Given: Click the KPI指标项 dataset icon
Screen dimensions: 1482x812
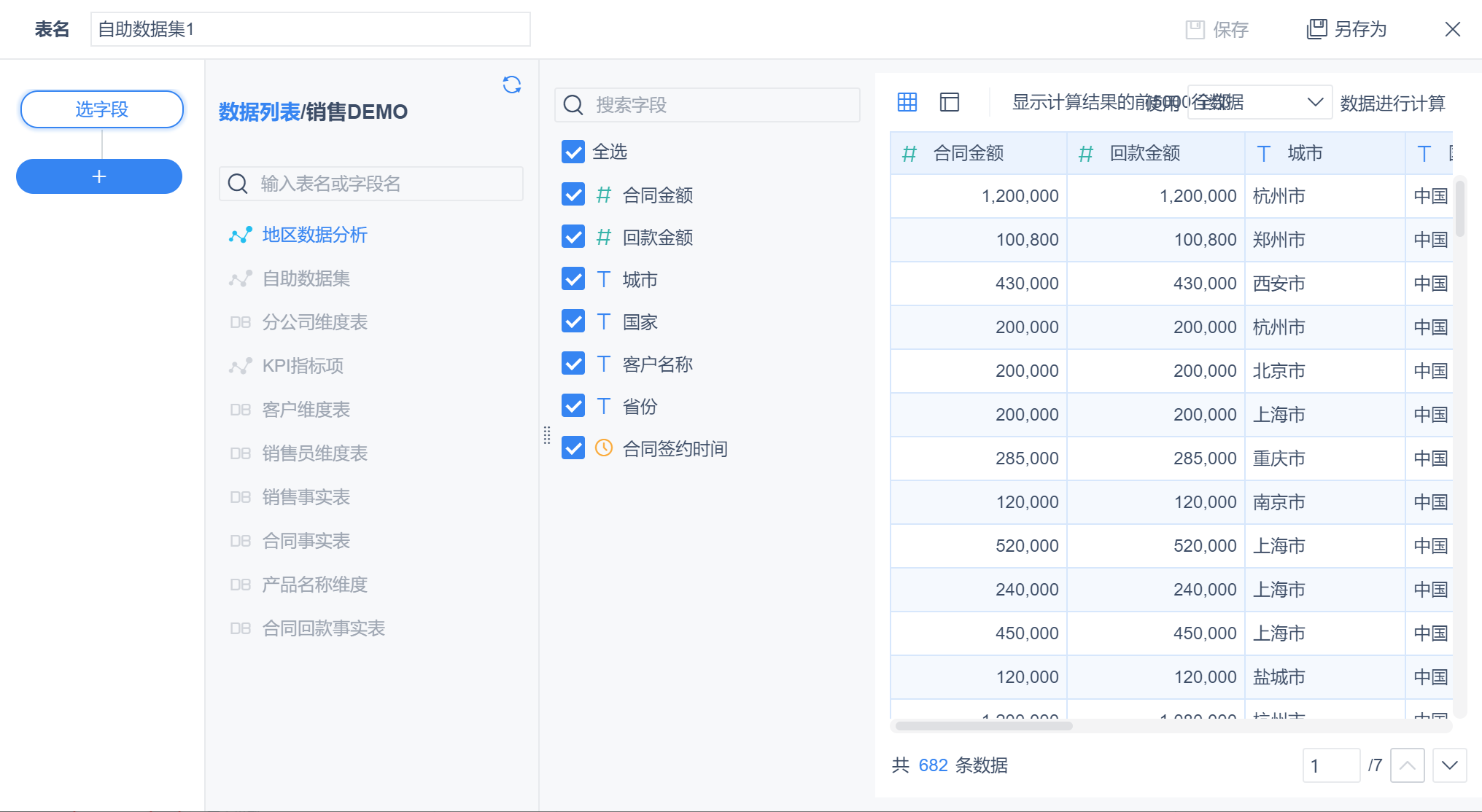Looking at the screenshot, I should click(241, 366).
